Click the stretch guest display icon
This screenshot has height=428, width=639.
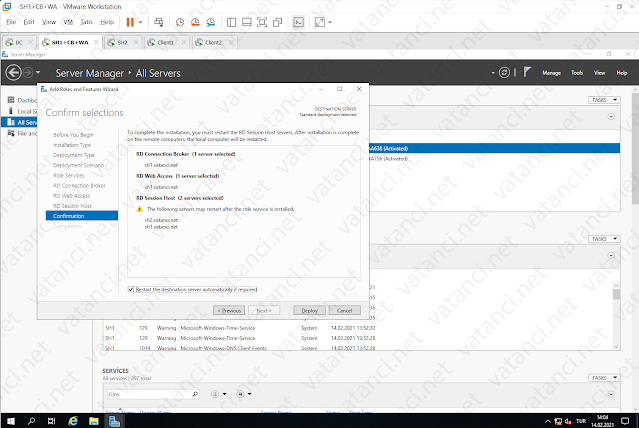(x=320, y=22)
